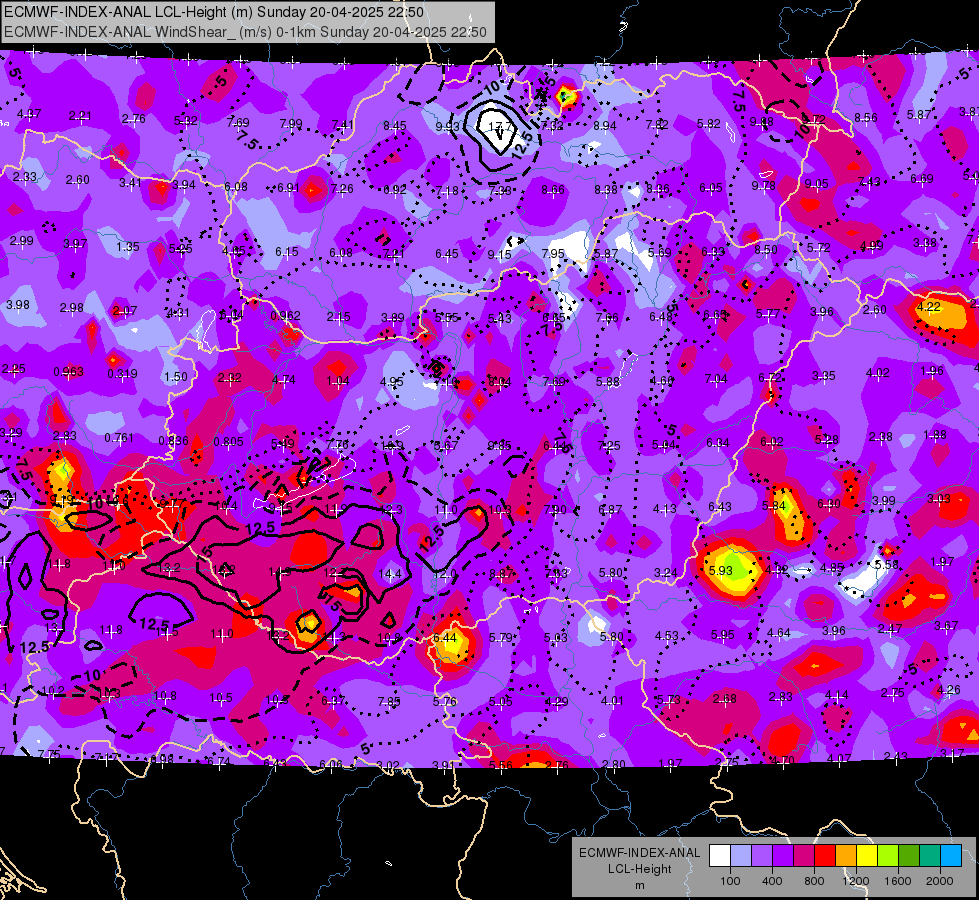Click the wind shear value 4.02

point(877,373)
